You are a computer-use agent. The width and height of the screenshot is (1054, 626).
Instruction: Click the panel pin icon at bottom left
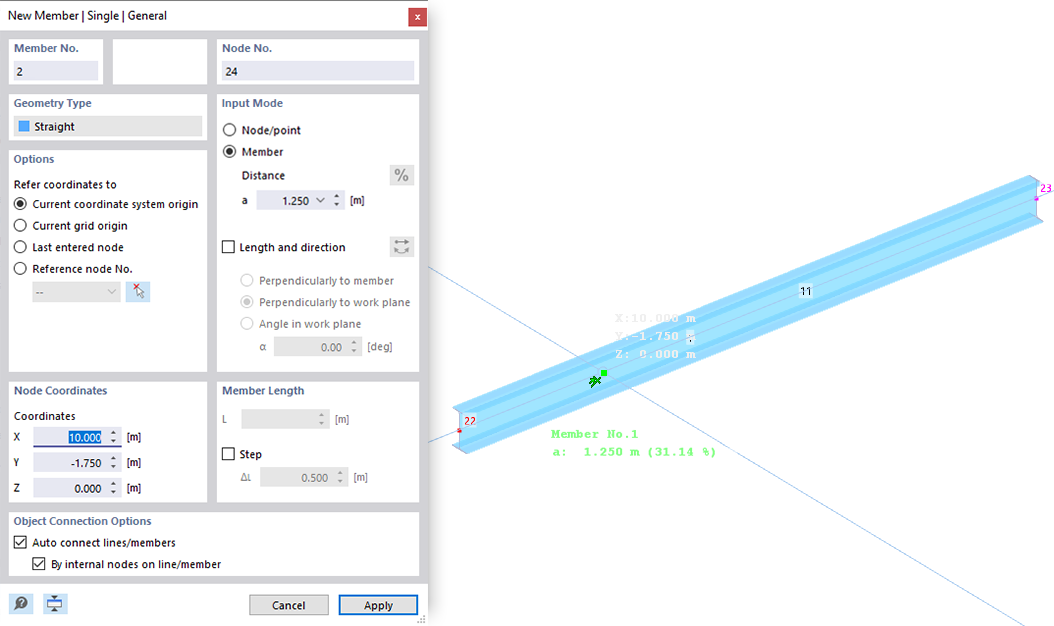[x=55, y=603]
